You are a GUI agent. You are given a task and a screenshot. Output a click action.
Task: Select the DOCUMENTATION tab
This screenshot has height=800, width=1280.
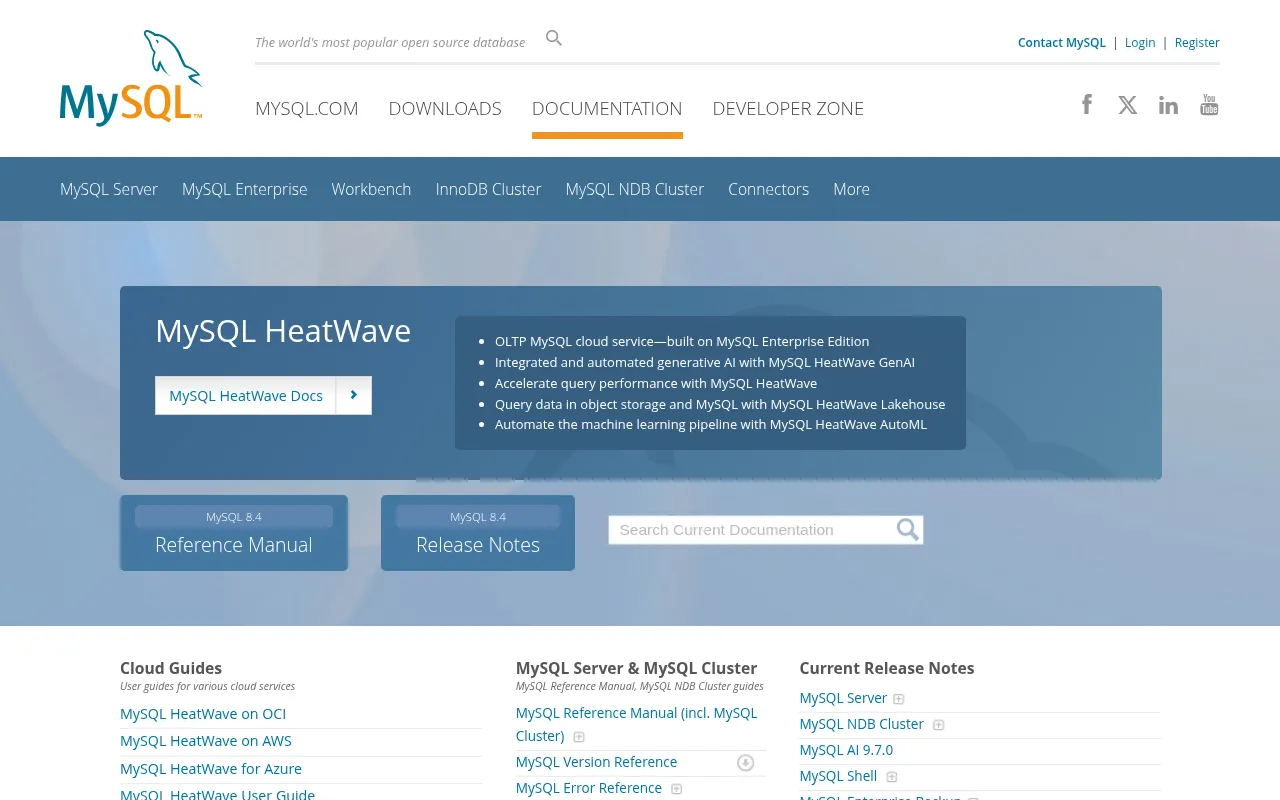pos(607,108)
